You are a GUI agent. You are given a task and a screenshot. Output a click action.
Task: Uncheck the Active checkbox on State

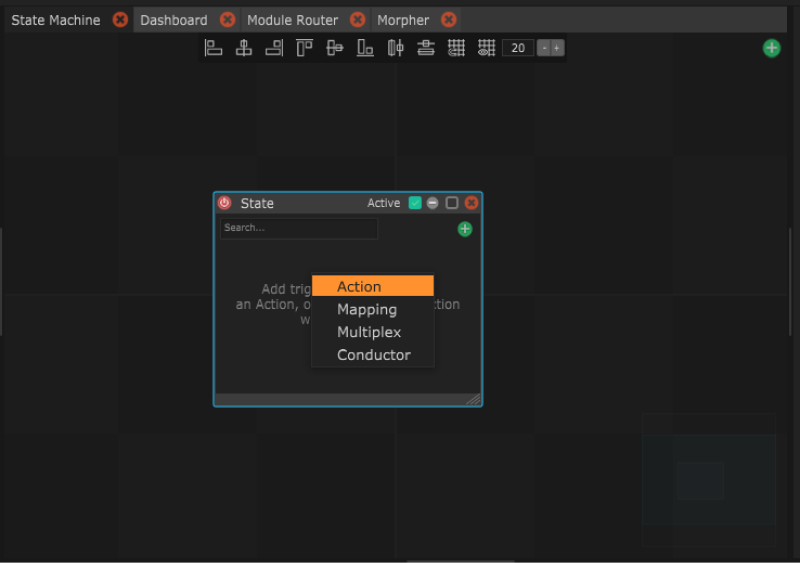pyautogui.click(x=415, y=203)
